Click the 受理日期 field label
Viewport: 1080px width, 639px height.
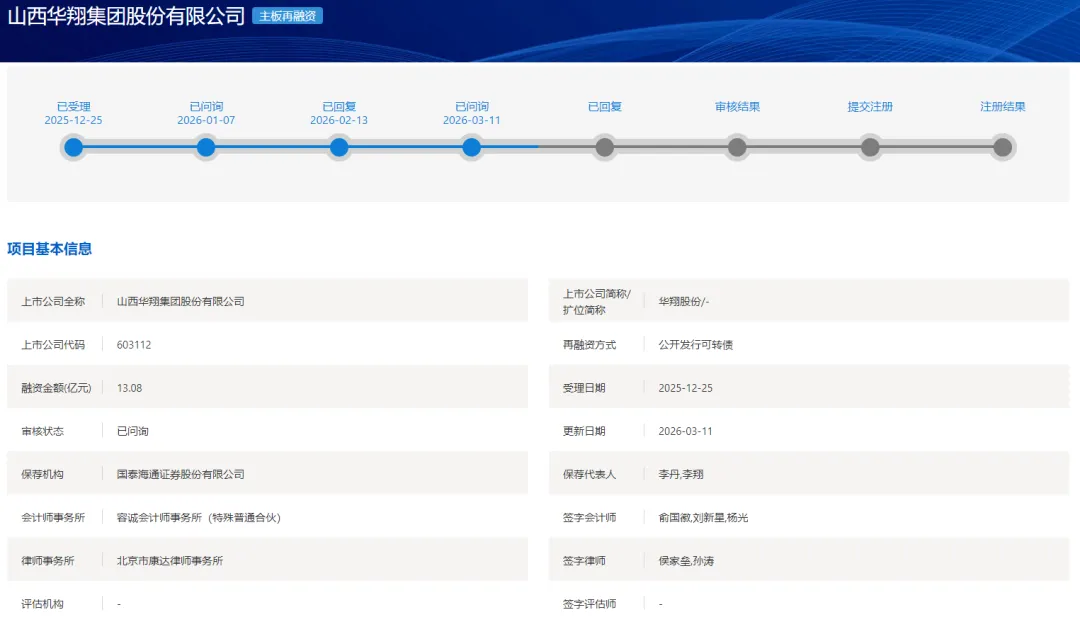(584, 388)
